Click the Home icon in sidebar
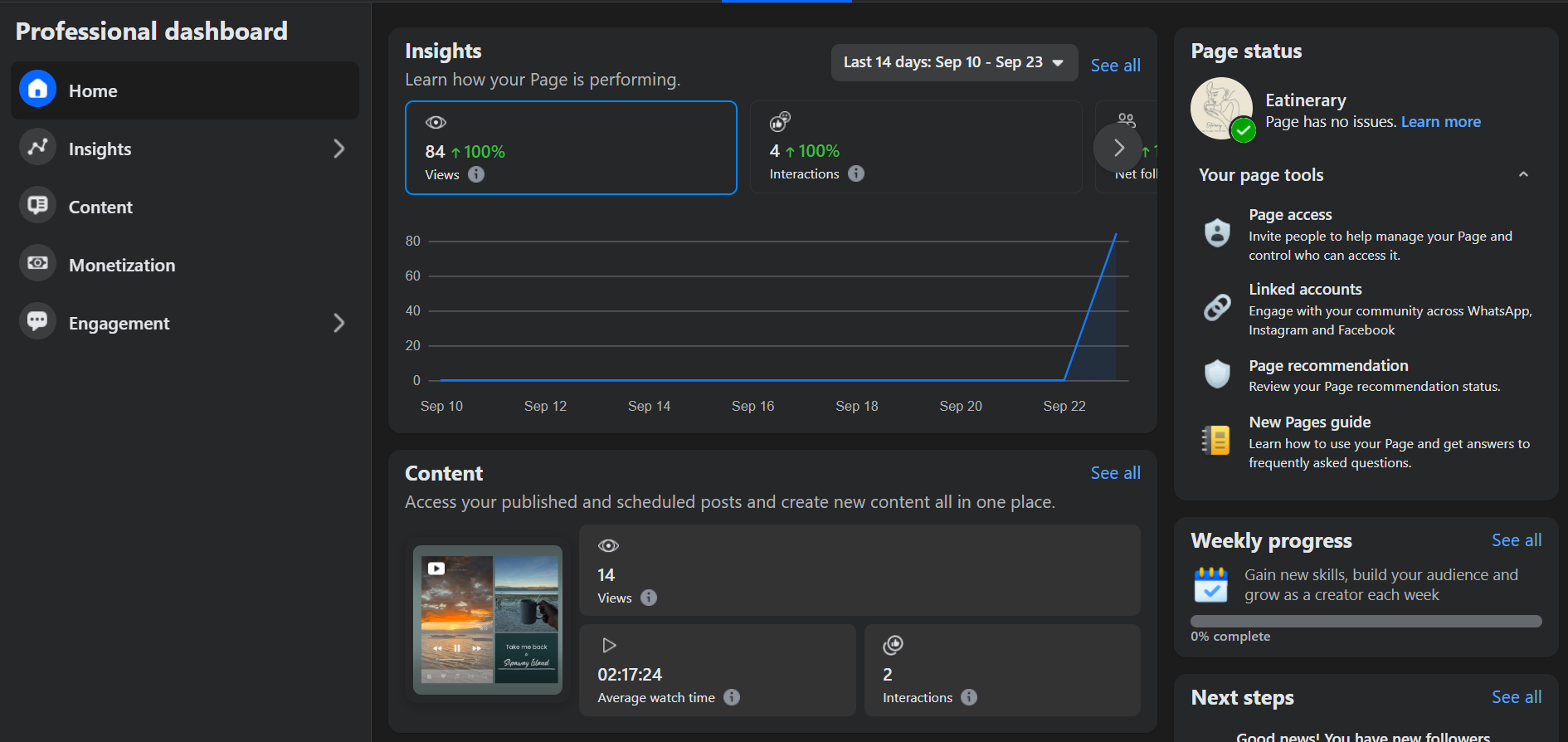Screen dimensions: 1568x742 [37, 90]
